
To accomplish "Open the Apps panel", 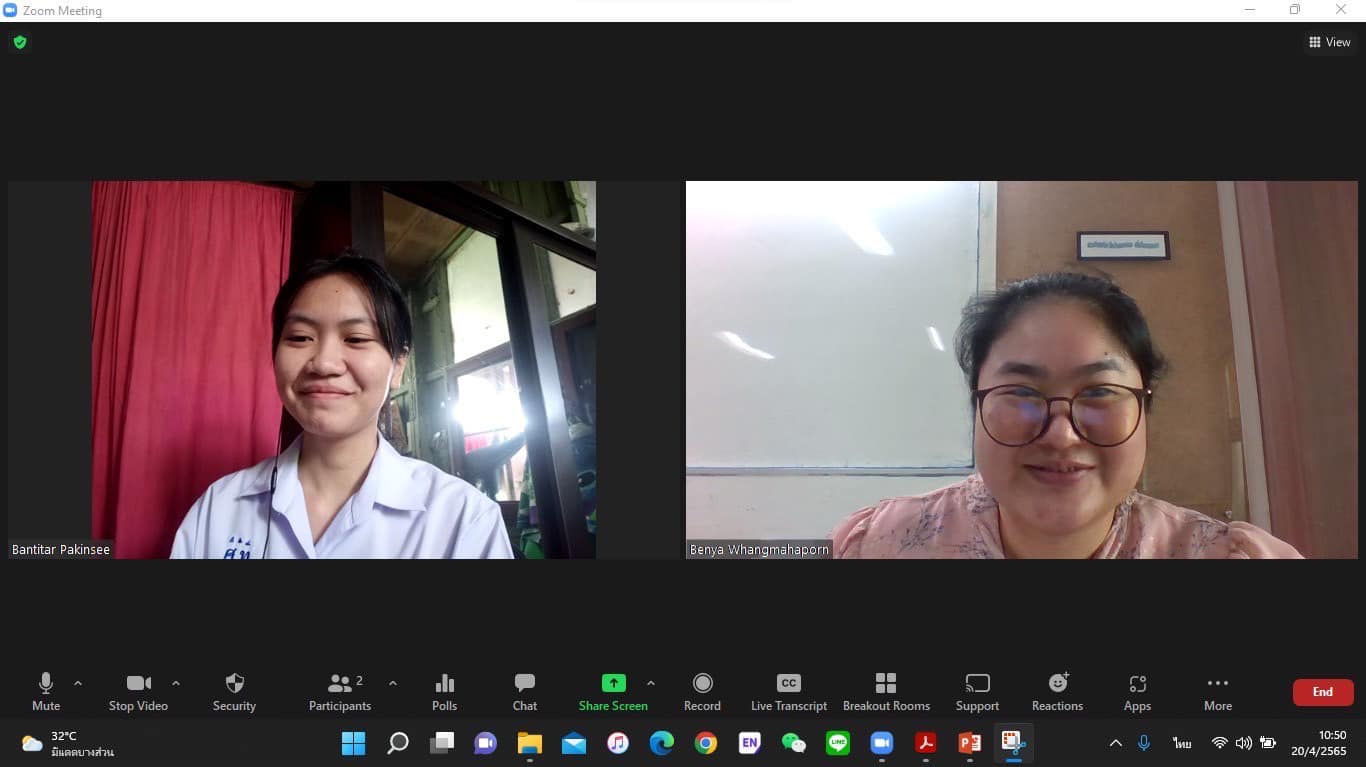I will tap(1137, 692).
